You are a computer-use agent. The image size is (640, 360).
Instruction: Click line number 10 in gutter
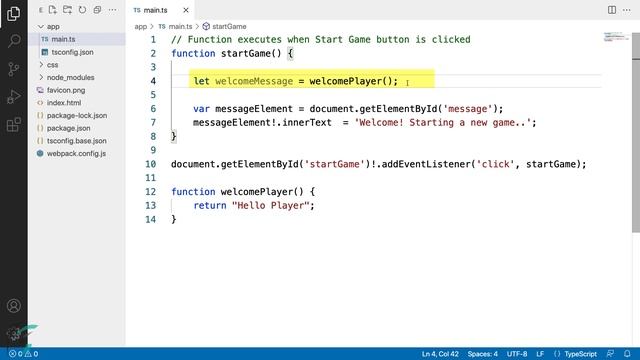(151, 164)
